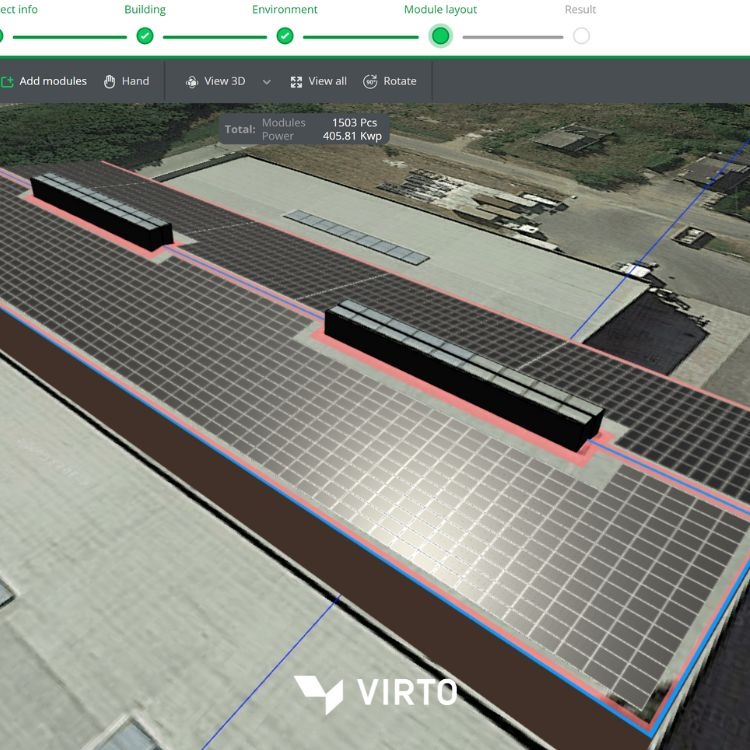The width and height of the screenshot is (750, 750).
Task: Click the View all expand icon
Action: tap(296, 82)
